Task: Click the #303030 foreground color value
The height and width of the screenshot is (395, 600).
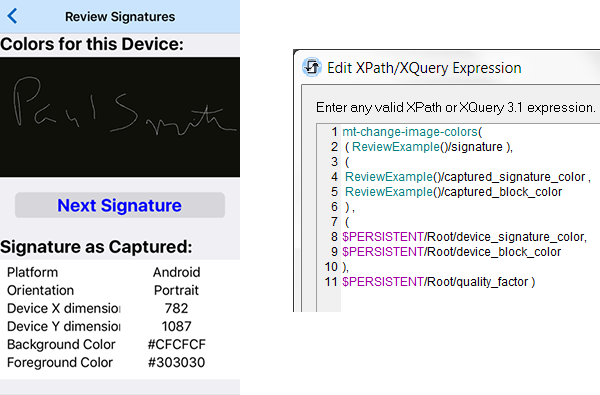Action: [176, 362]
